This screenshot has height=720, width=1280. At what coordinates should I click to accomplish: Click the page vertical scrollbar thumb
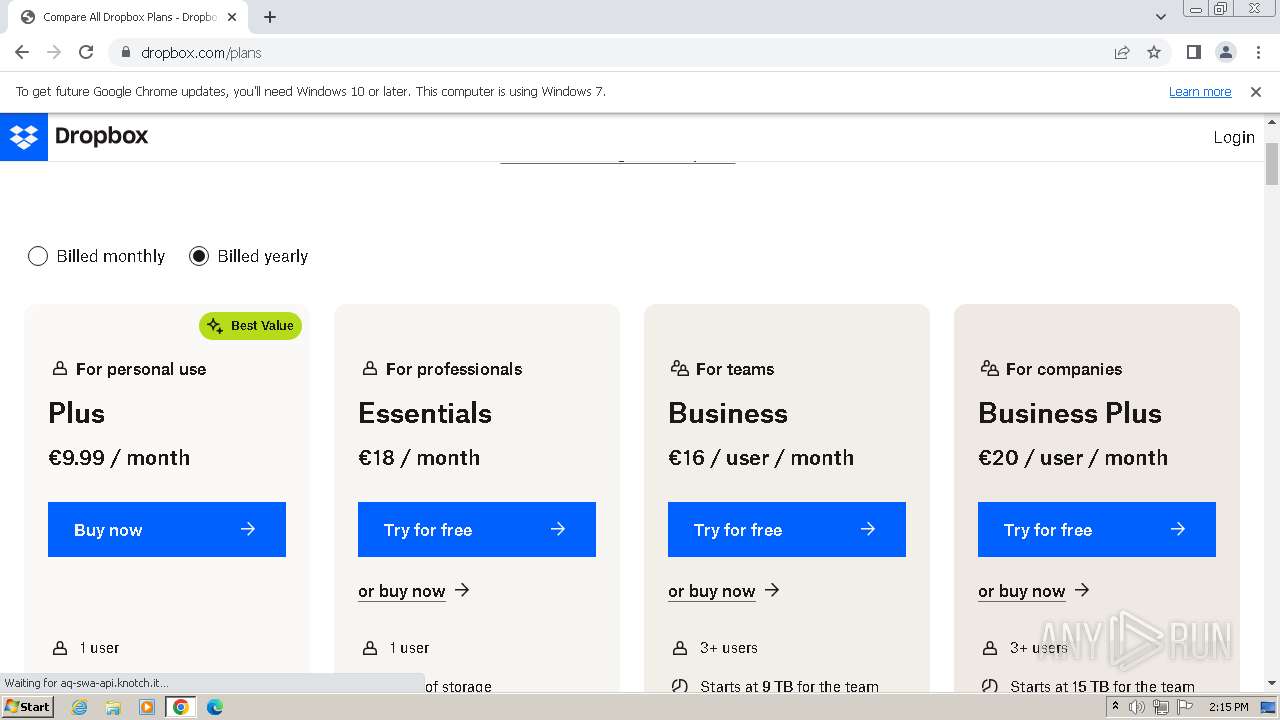tap(1272, 164)
